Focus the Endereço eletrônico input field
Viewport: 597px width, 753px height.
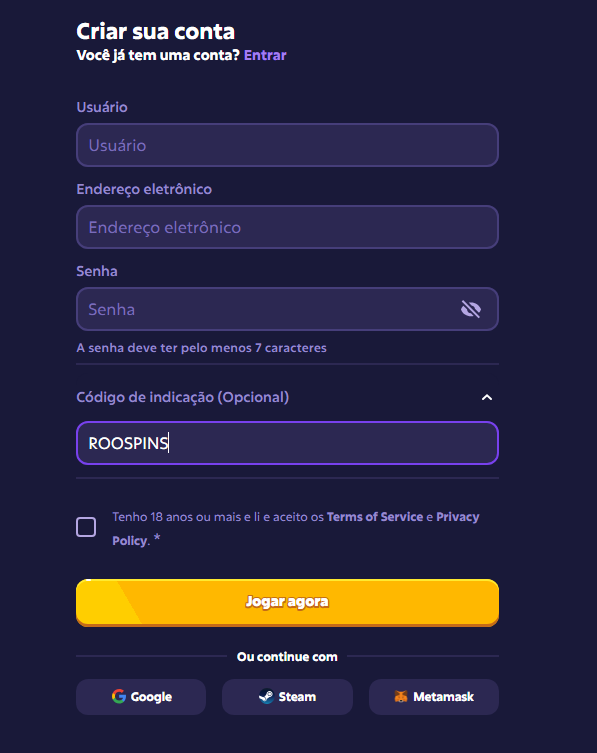287,227
